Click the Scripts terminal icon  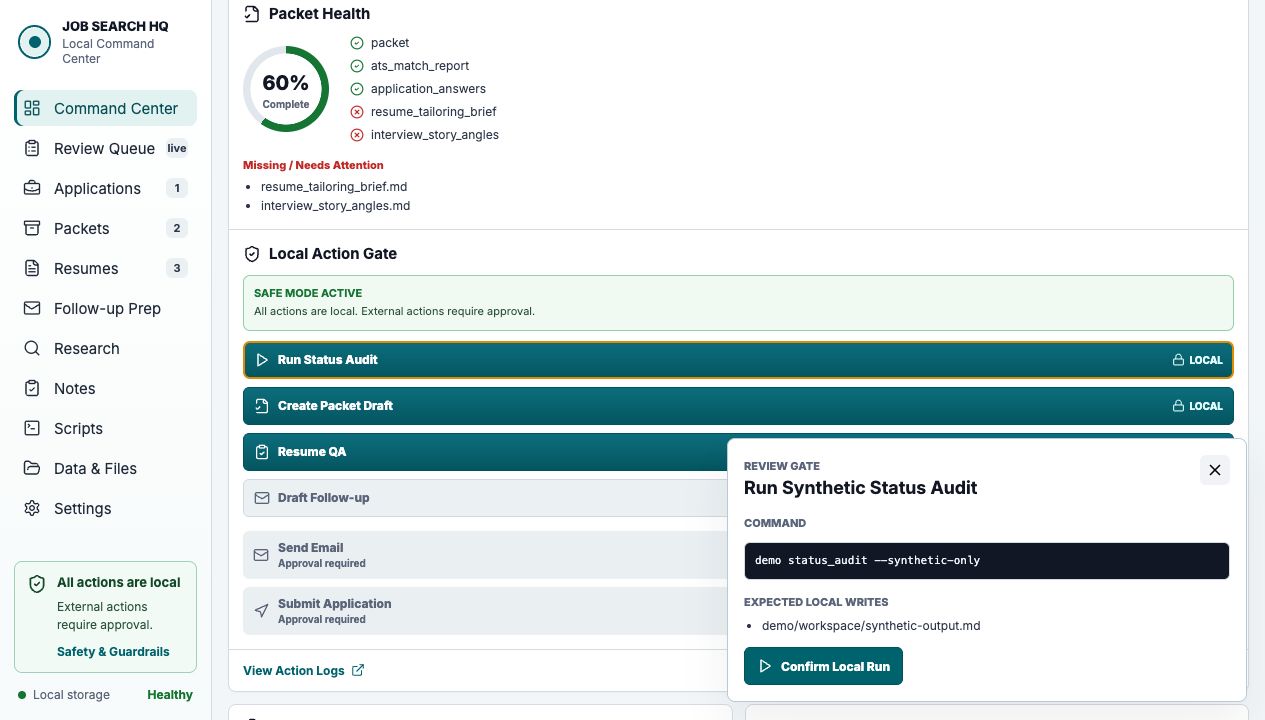32,428
